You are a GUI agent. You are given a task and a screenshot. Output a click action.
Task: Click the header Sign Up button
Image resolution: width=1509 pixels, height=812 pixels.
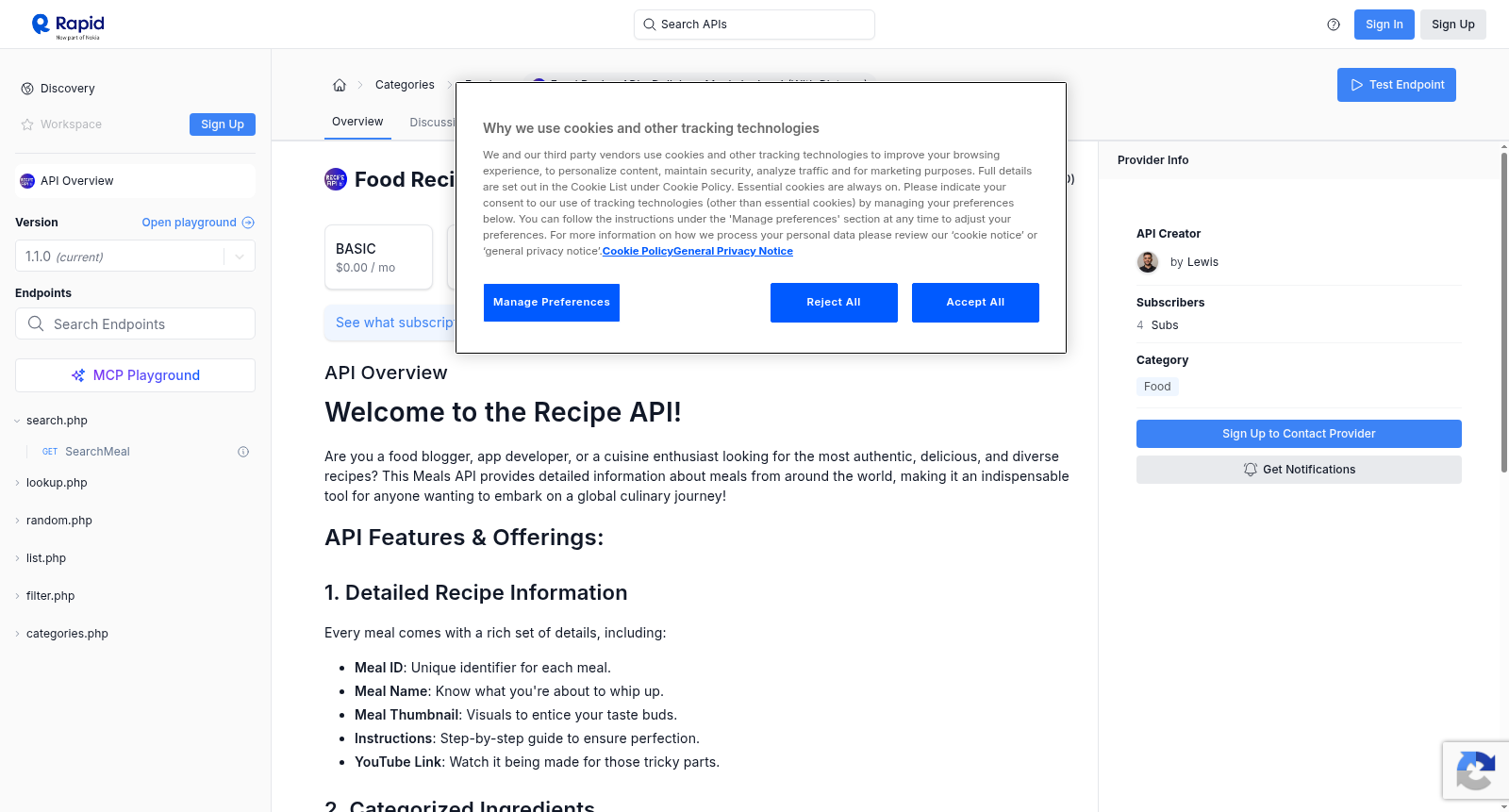point(1453,25)
